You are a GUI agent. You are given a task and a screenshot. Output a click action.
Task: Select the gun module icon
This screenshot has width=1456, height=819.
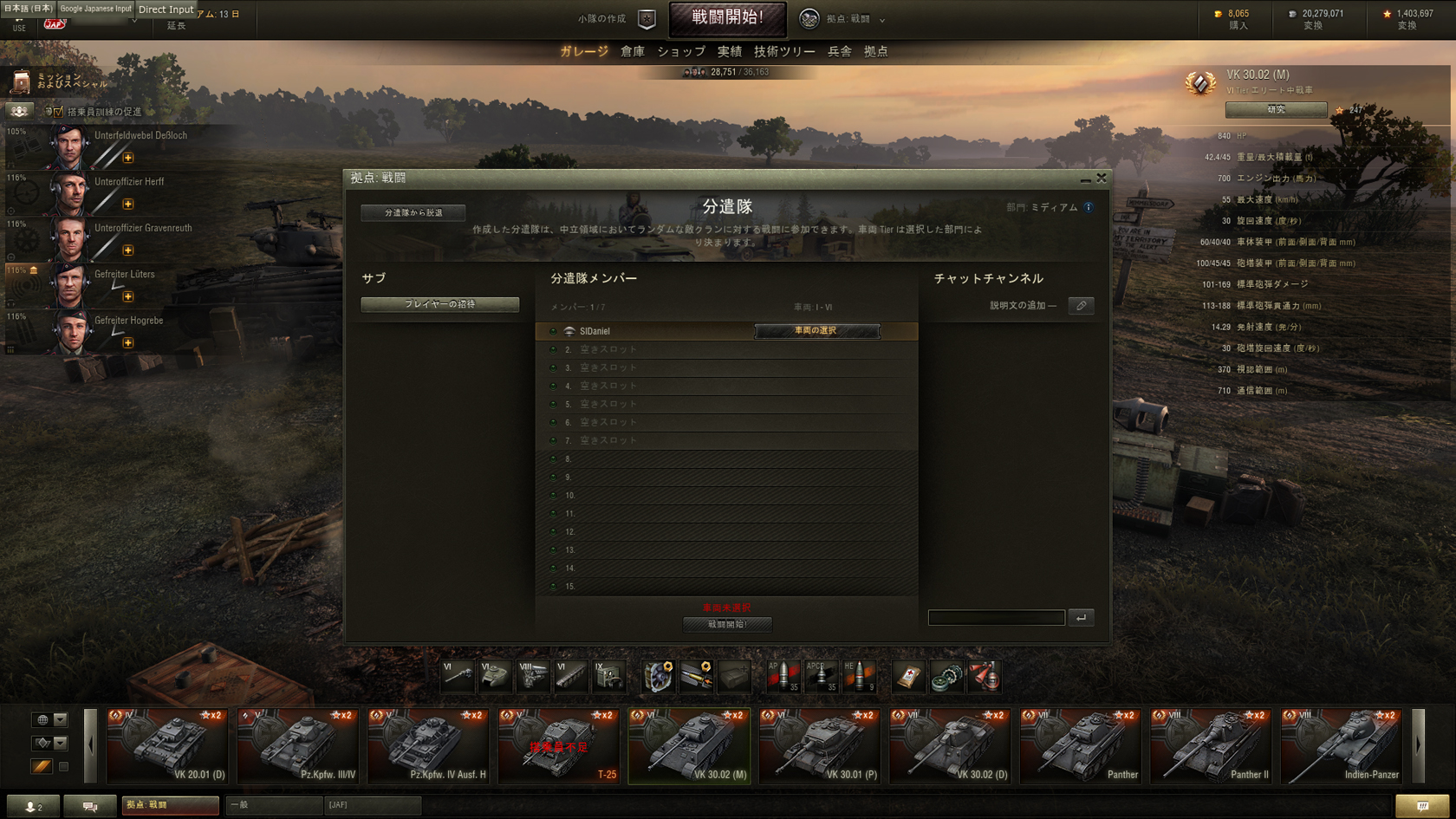click(458, 676)
